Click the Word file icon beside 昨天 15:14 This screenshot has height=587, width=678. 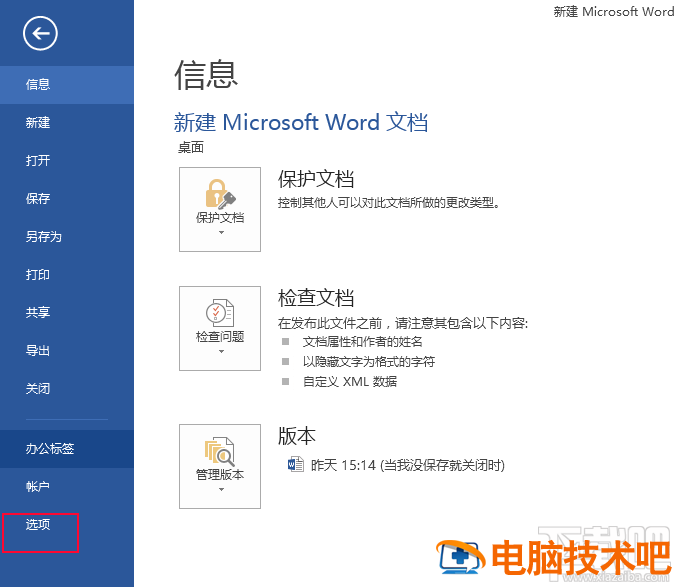(296, 465)
